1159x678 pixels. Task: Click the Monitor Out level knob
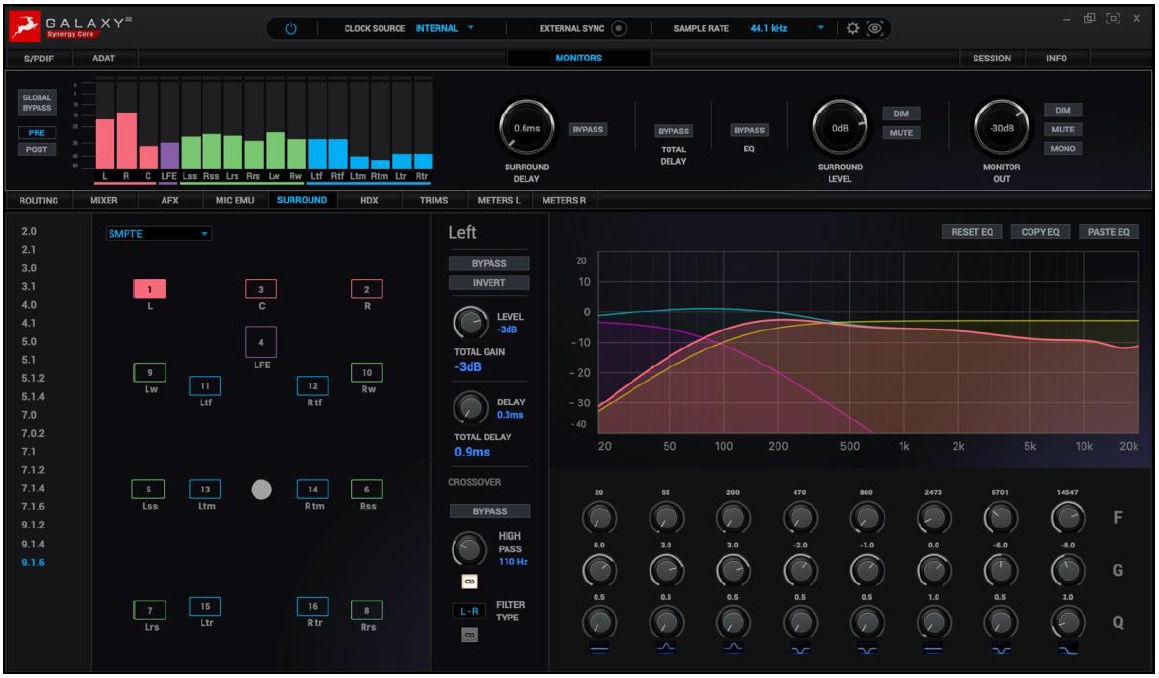pos(1001,128)
